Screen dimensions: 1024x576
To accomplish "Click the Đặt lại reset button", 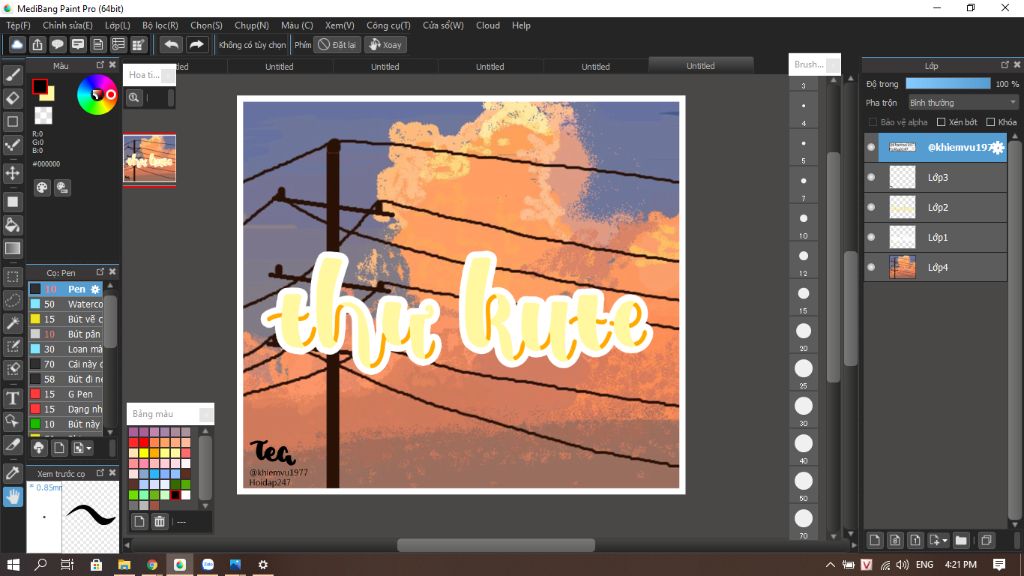I will coord(338,44).
